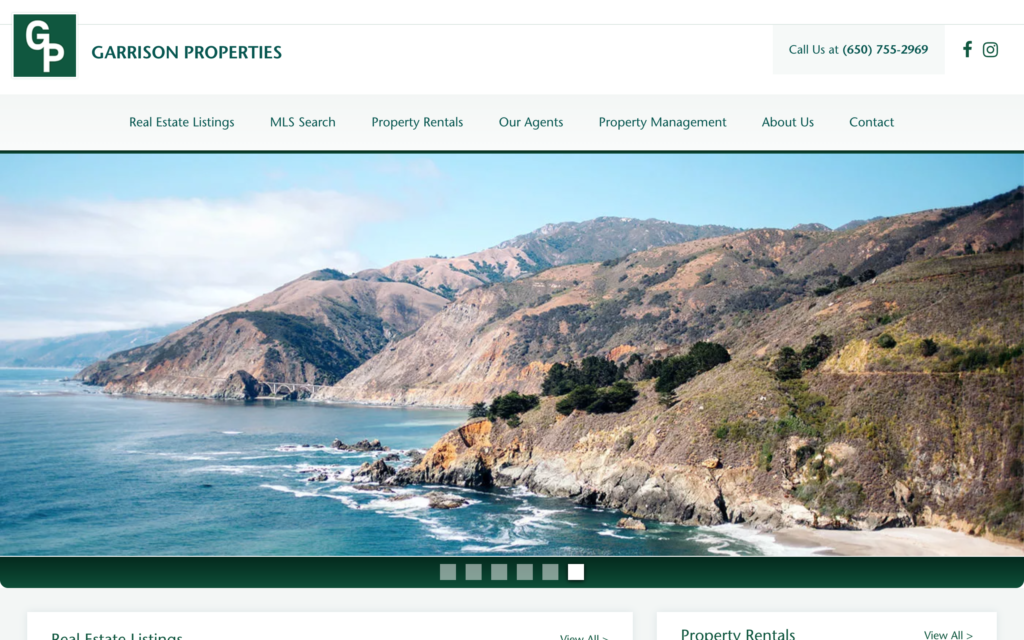Visit the About Us page
Viewport: 1024px width, 640px height.
click(x=788, y=122)
